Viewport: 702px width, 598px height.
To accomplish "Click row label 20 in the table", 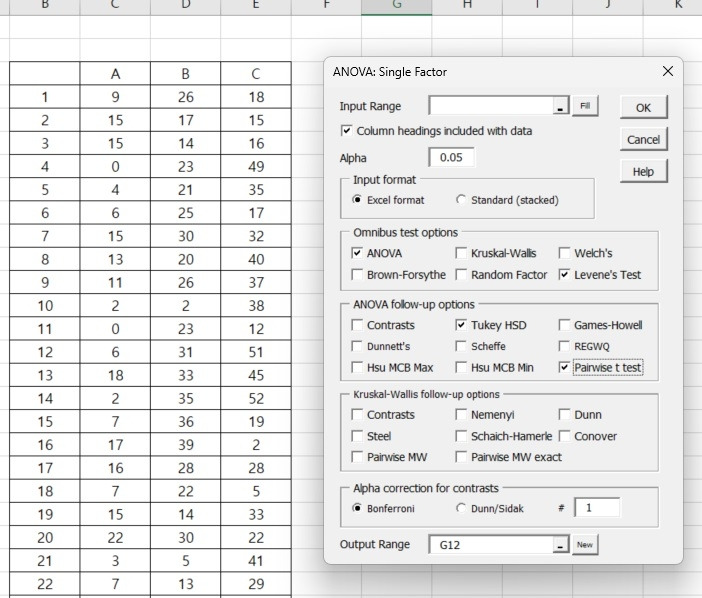I will click(45, 538).
